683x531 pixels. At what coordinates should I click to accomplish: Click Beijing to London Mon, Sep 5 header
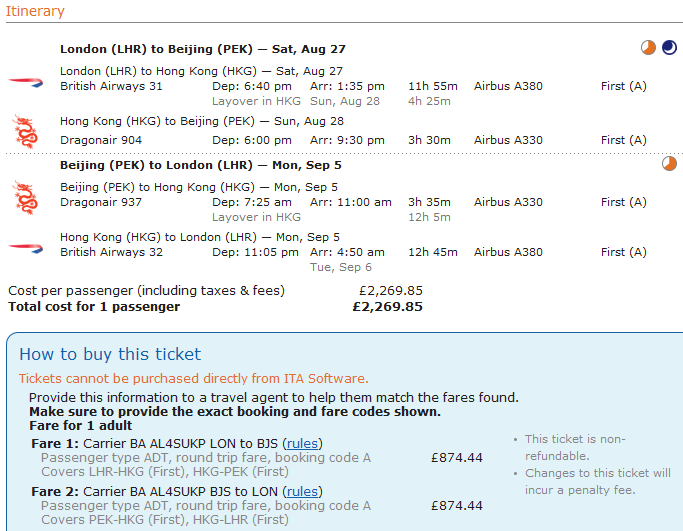pyautogui.click(x=201, y=165)
